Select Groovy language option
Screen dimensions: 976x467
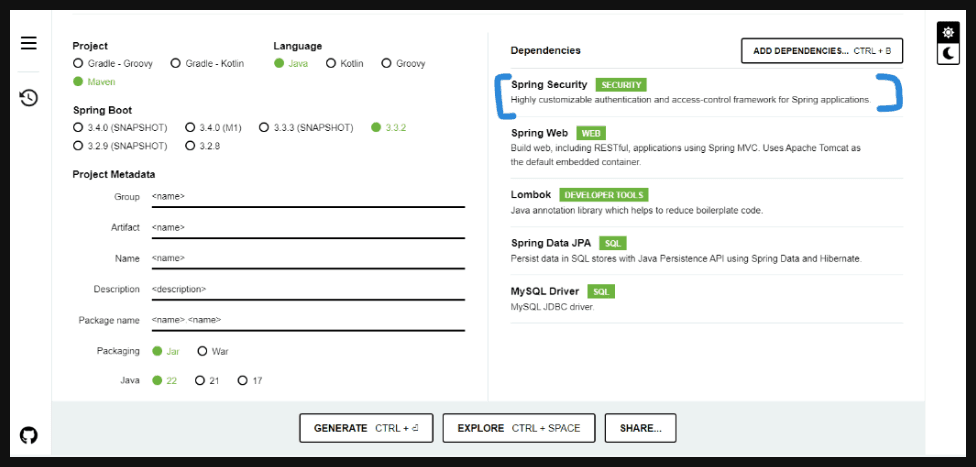(403, 64)
